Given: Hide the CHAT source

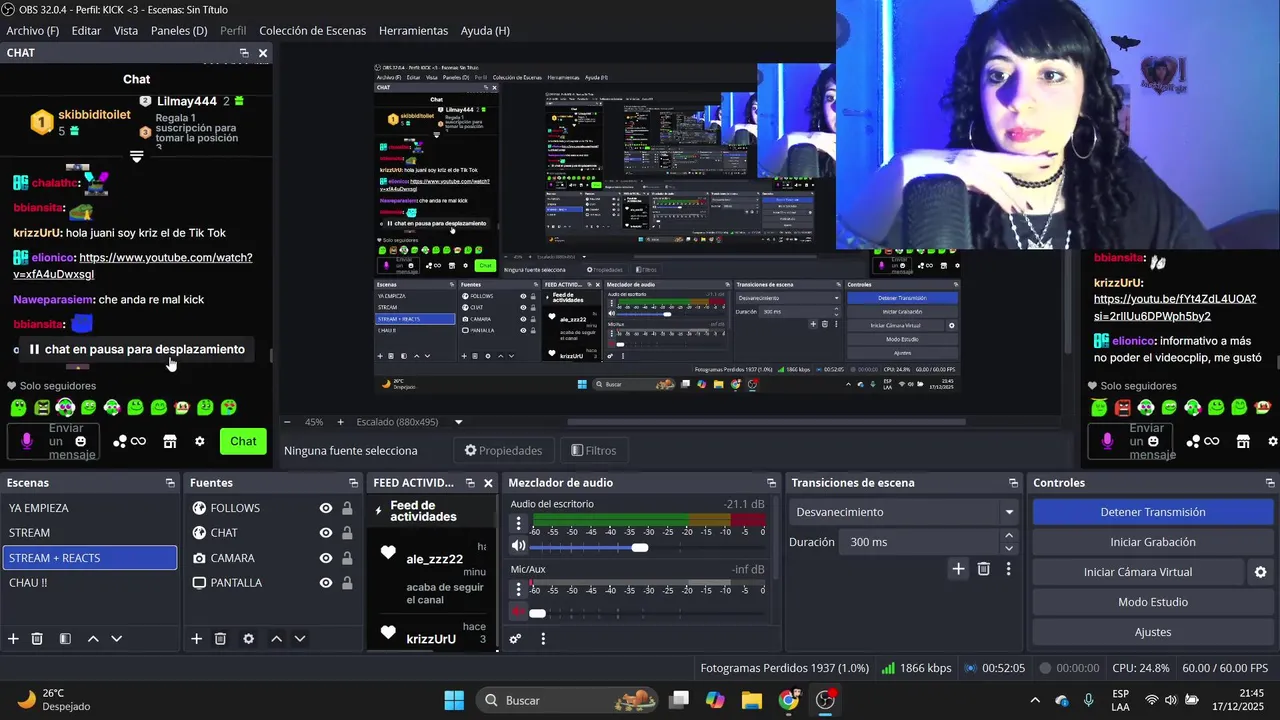Looking at the screenshot, I should 326,533.
